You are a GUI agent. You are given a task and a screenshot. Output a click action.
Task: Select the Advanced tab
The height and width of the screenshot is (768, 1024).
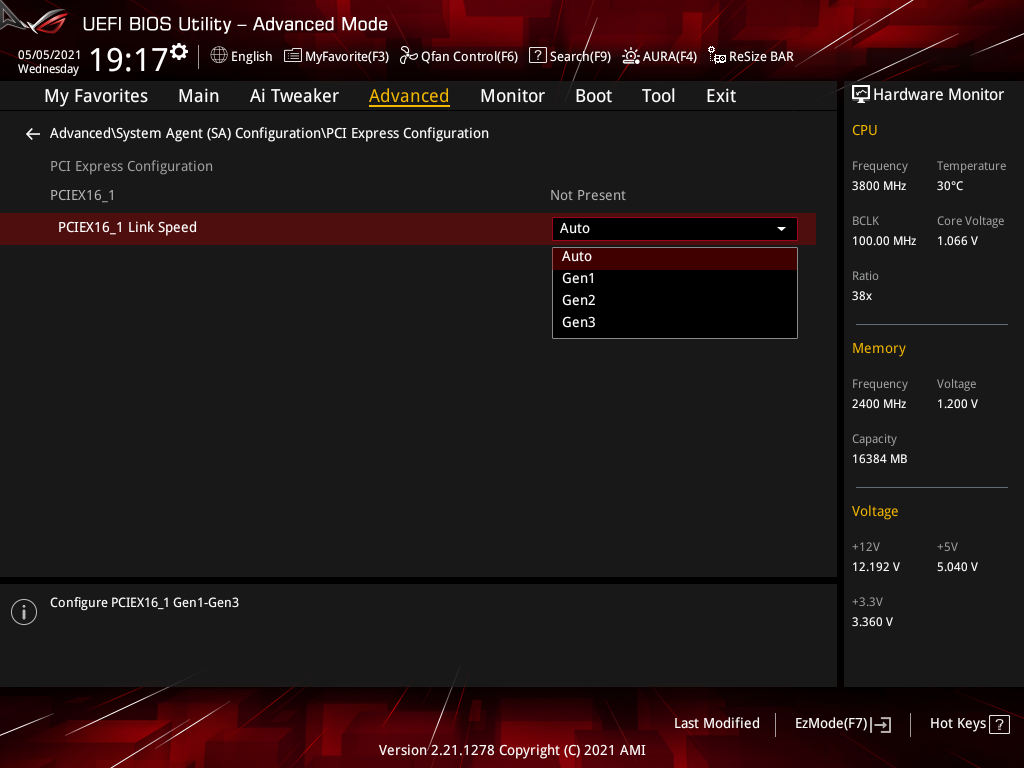coord(409,96)
